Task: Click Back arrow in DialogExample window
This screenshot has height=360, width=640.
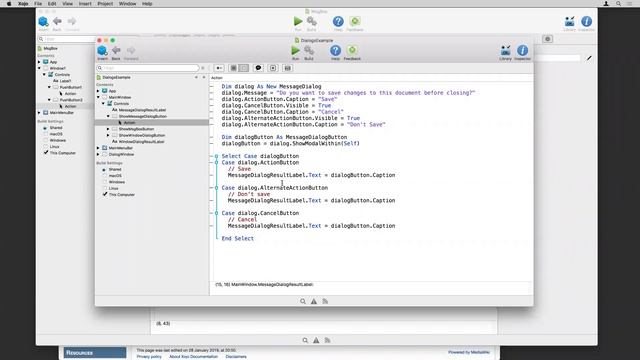Action: click(x=116, y=50)
